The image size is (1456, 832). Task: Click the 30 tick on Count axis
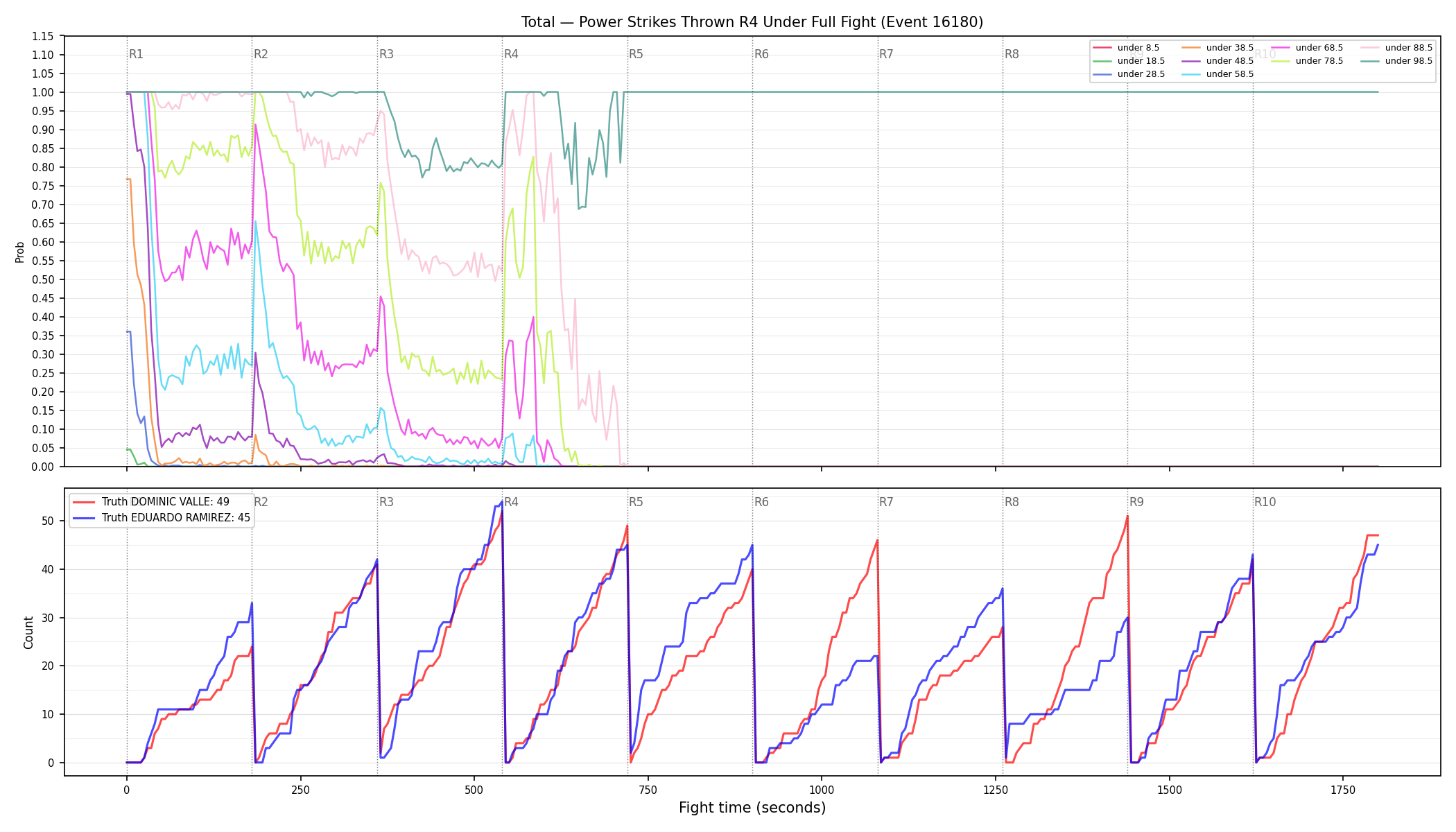pos(49,618)
